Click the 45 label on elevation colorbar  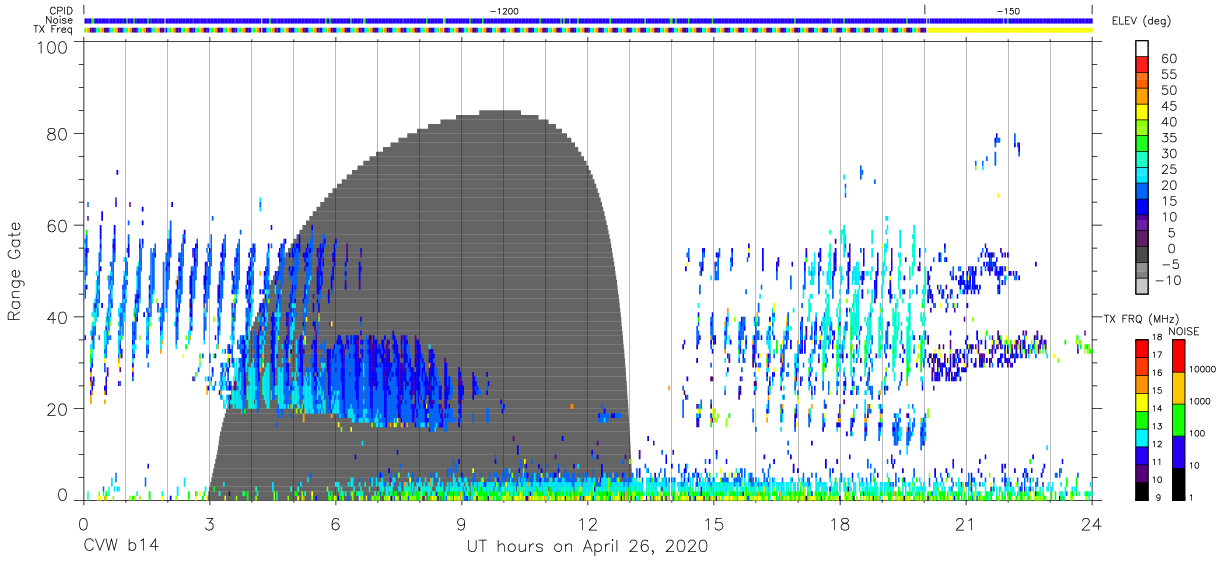tap(1169, 106)
